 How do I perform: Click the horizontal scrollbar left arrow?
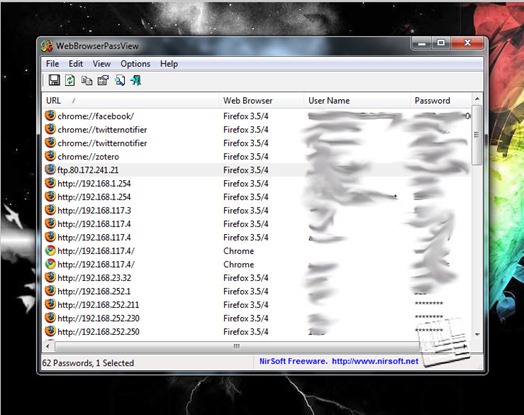click(x=48, y=346)
